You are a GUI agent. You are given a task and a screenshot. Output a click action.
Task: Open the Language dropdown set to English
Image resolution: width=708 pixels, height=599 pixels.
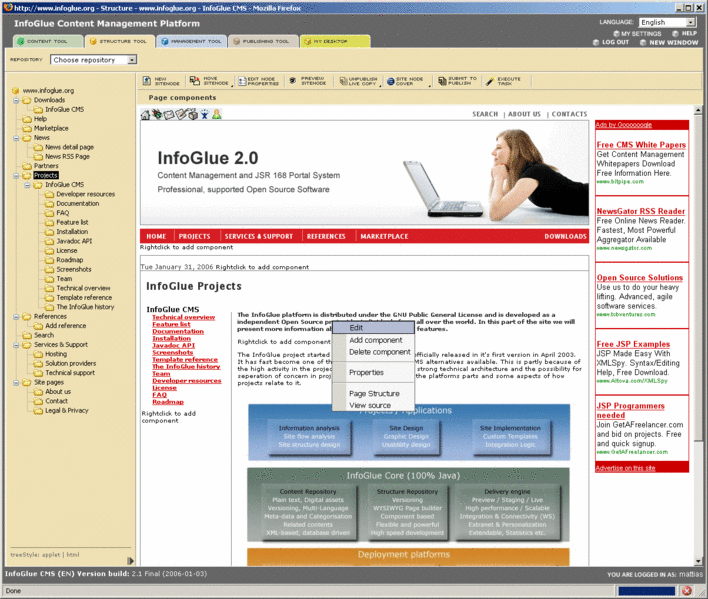[x=667, y=22]
